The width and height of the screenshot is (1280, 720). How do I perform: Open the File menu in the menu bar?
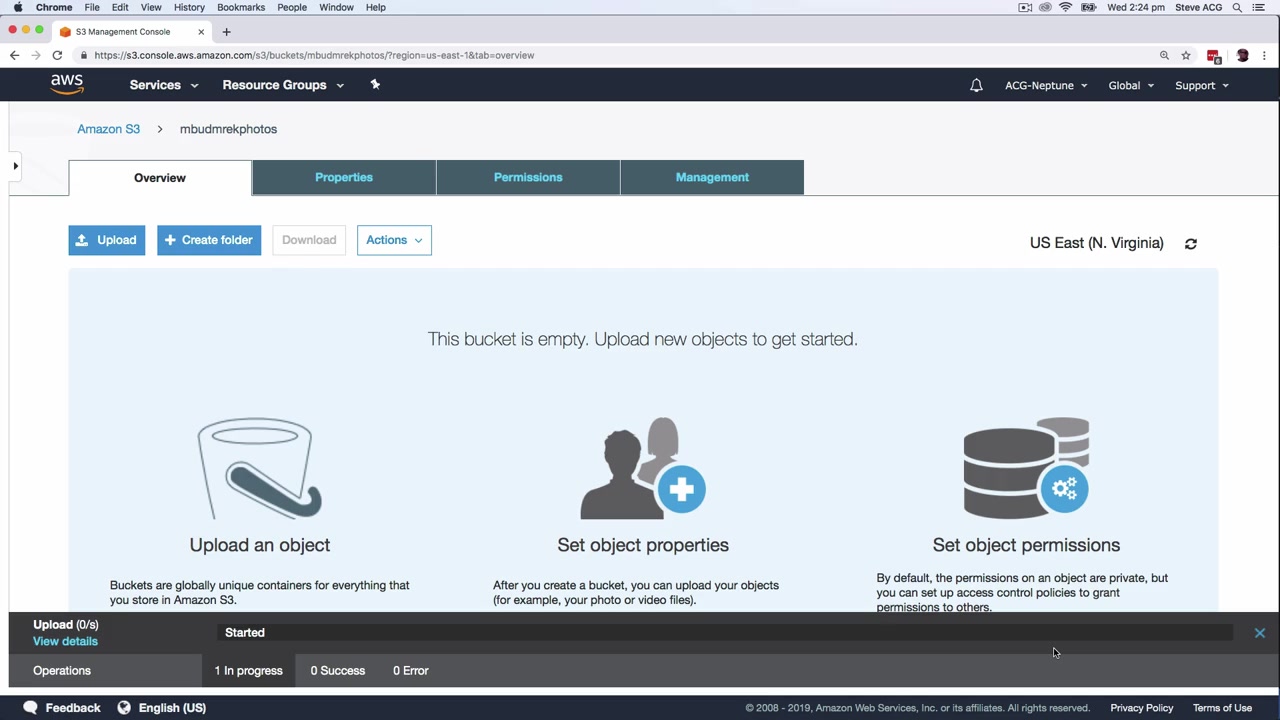(92, 7)
